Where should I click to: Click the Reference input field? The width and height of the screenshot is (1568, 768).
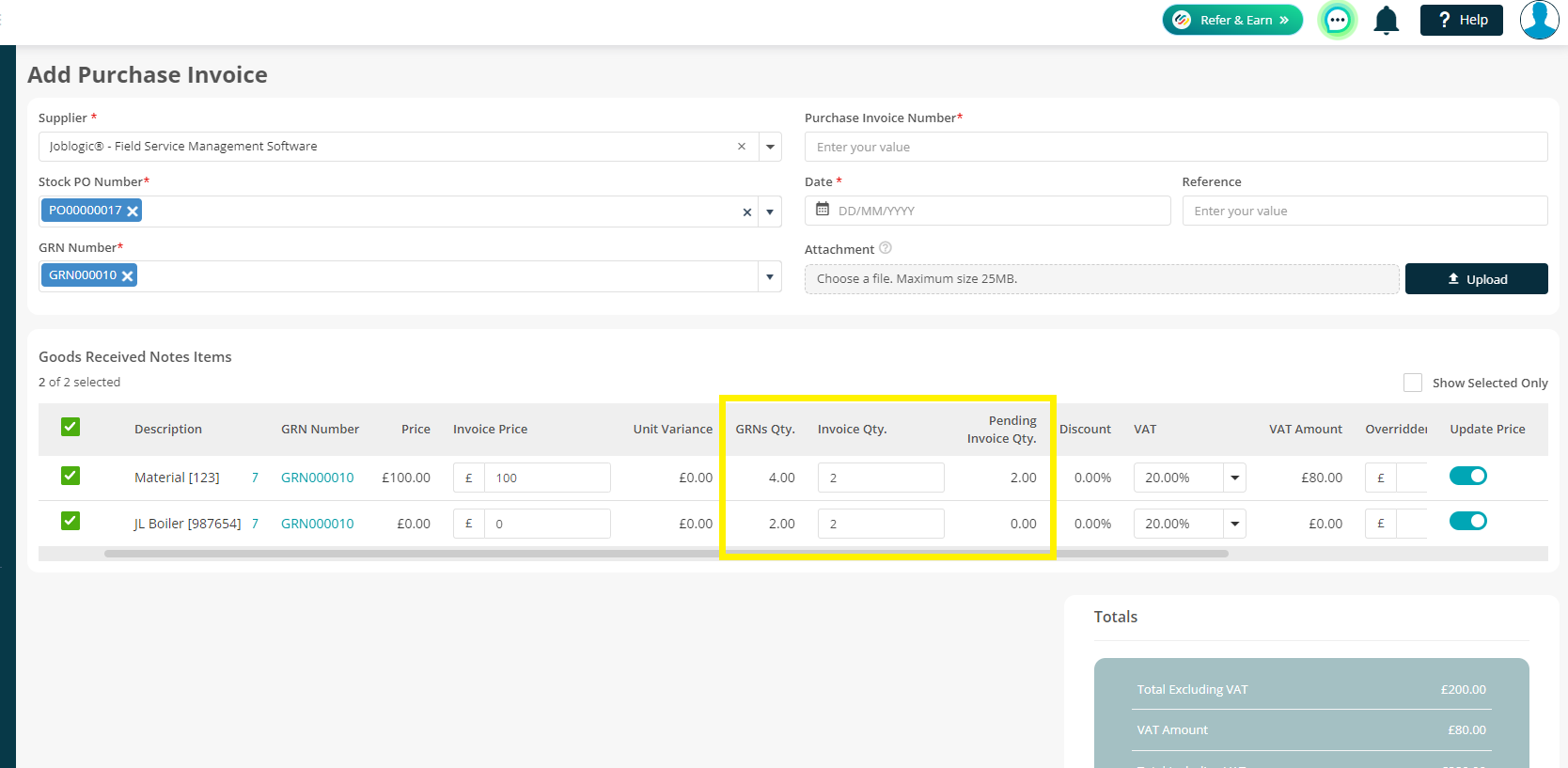pos(1365,211)
